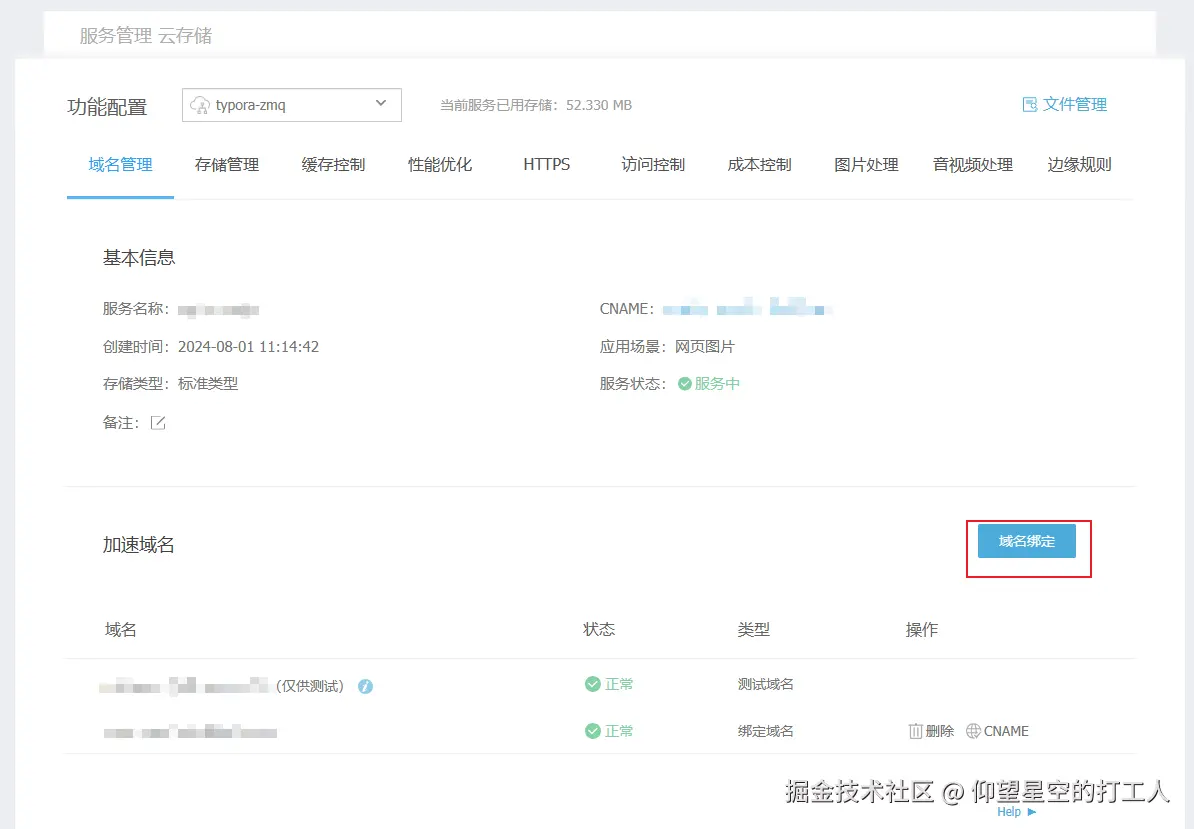
Task: Click the edit remark pencil icon
Action: point(158,422)
